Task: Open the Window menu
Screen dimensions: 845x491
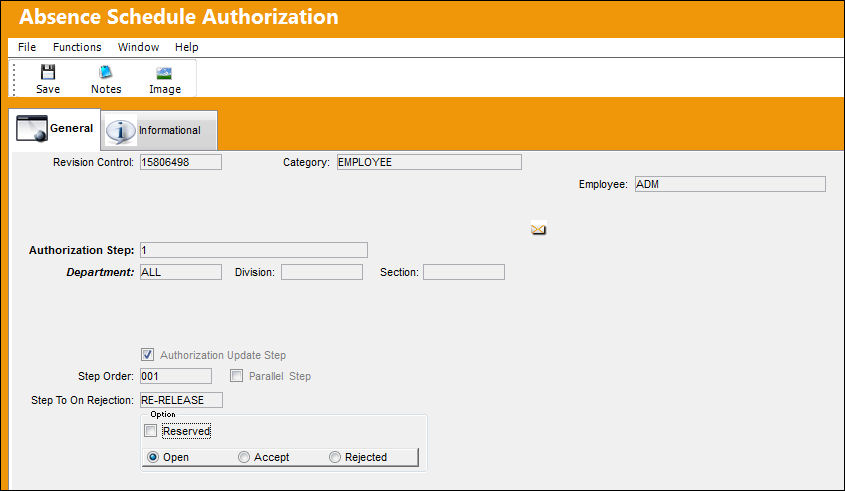Action: [138, 47]
